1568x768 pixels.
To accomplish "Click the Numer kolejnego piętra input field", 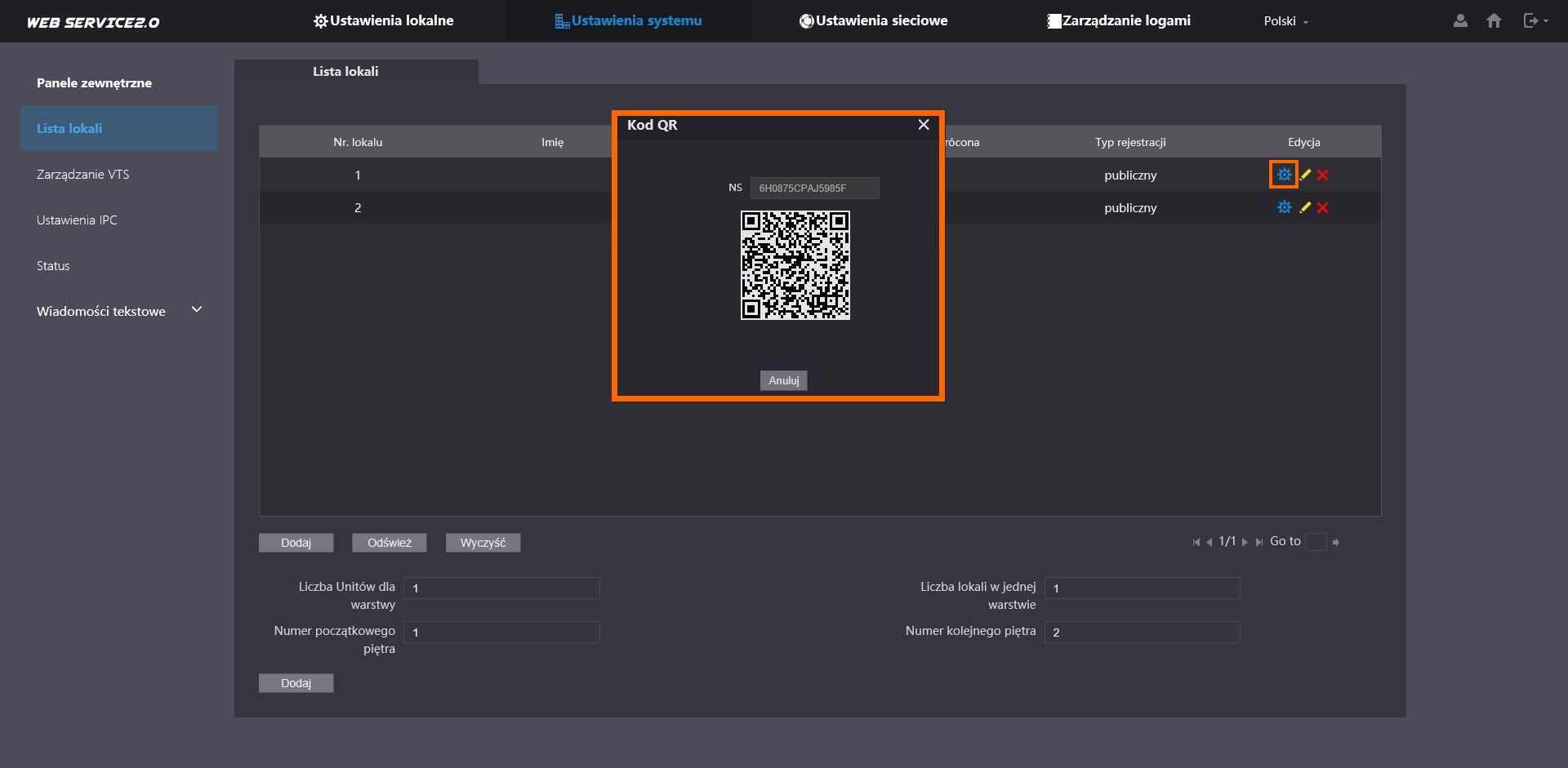I will pyautogui.click(x=1142, y=632).
